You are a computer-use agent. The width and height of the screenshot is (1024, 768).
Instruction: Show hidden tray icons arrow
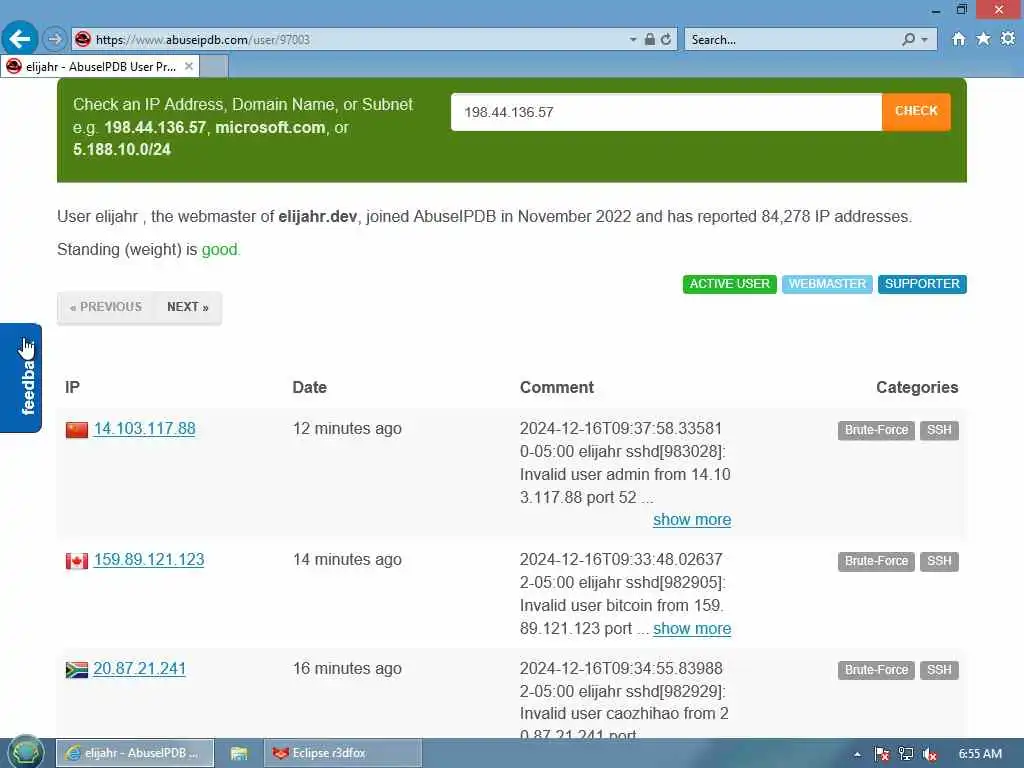tap(857, 754)
